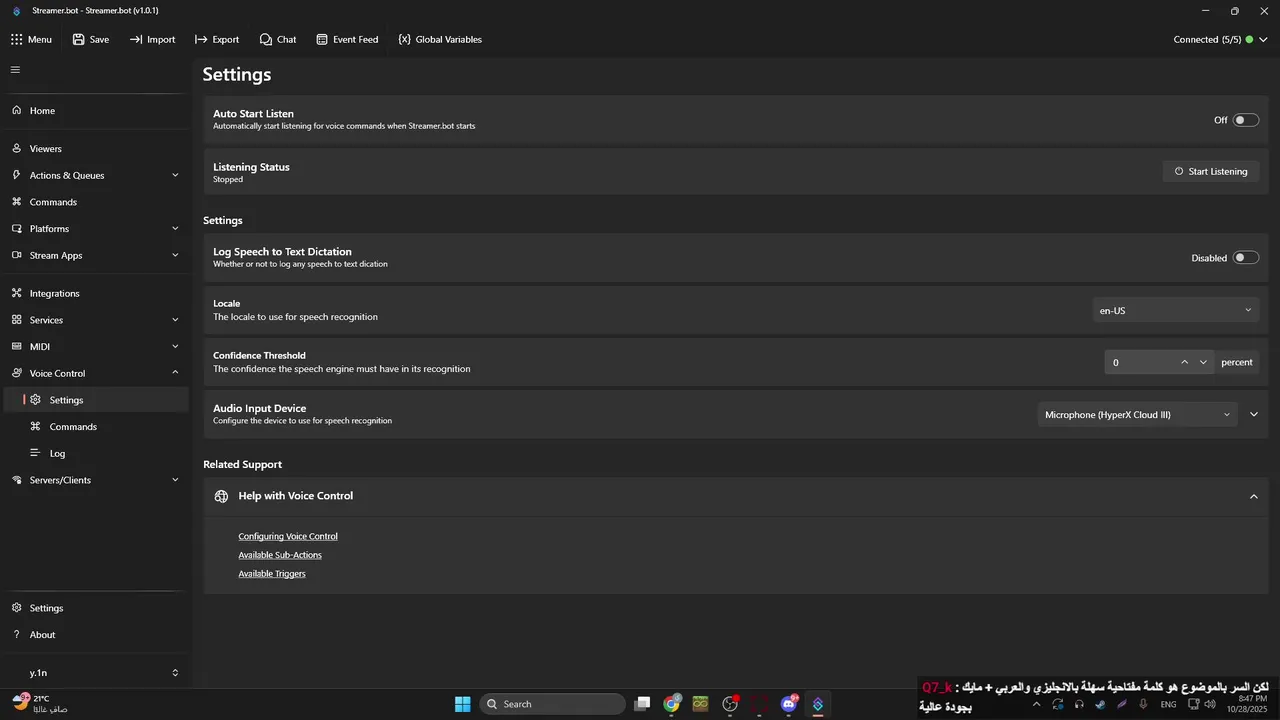Collapse the Voice Control sidebar section

point(94,373)
